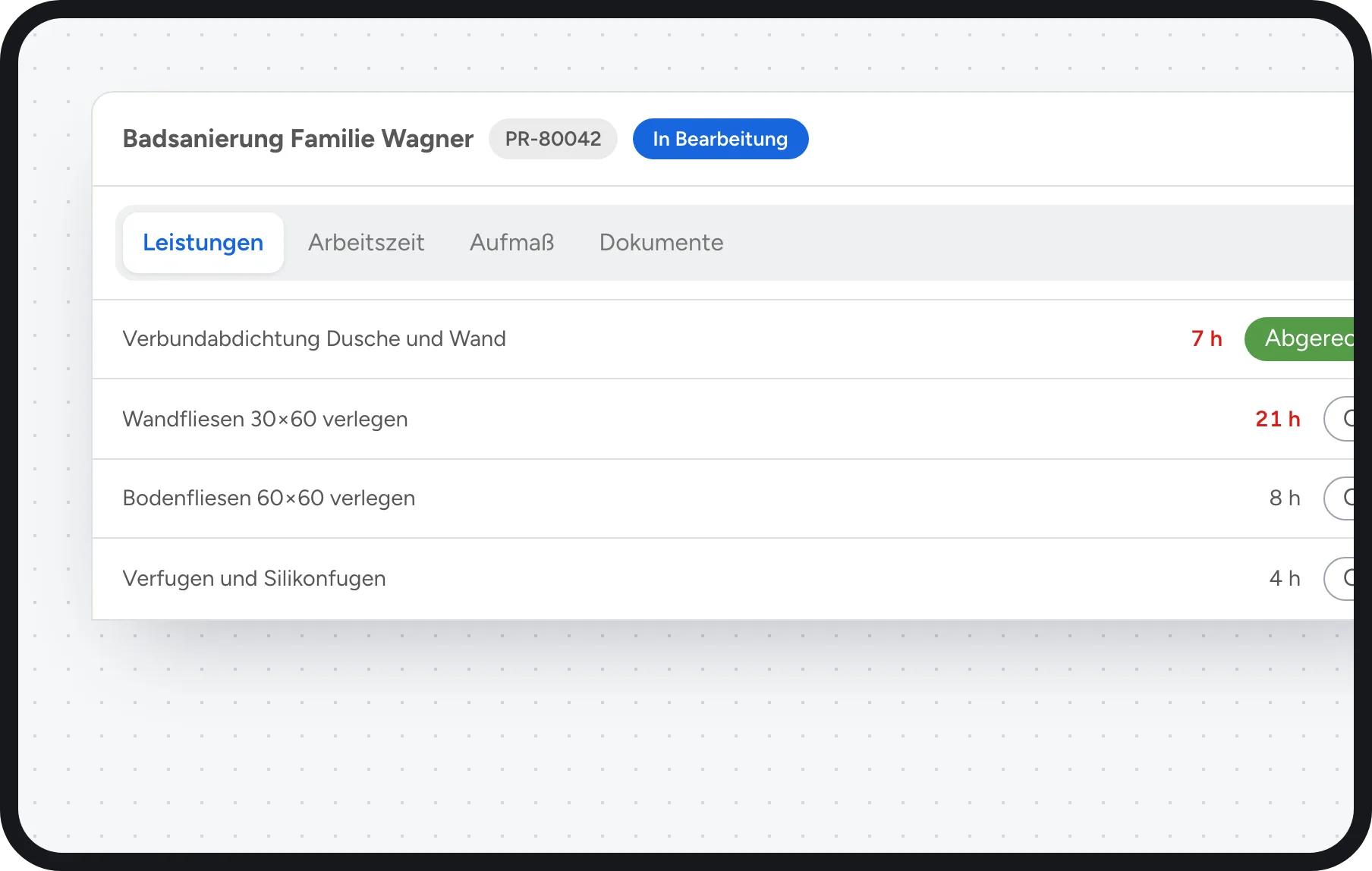Select the Aufmaß tab
1372x871 pixels.
pos(512,243)
